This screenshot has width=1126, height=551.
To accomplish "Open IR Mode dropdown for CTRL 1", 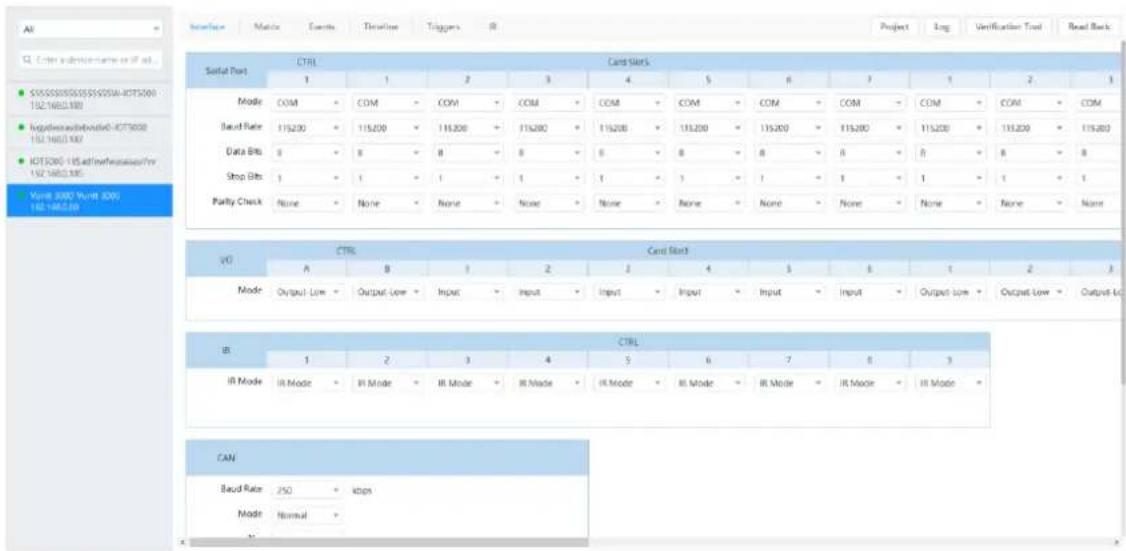I will [307, 384].
